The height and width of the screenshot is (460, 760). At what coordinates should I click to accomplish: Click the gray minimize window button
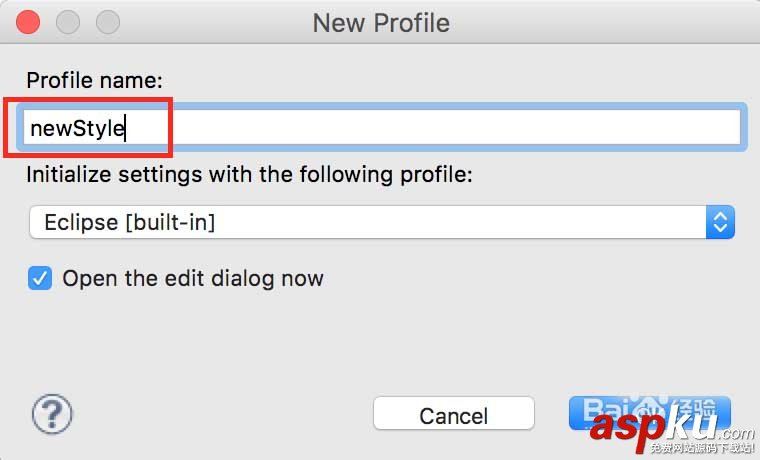pyautogui.click(x=68, y=21)
